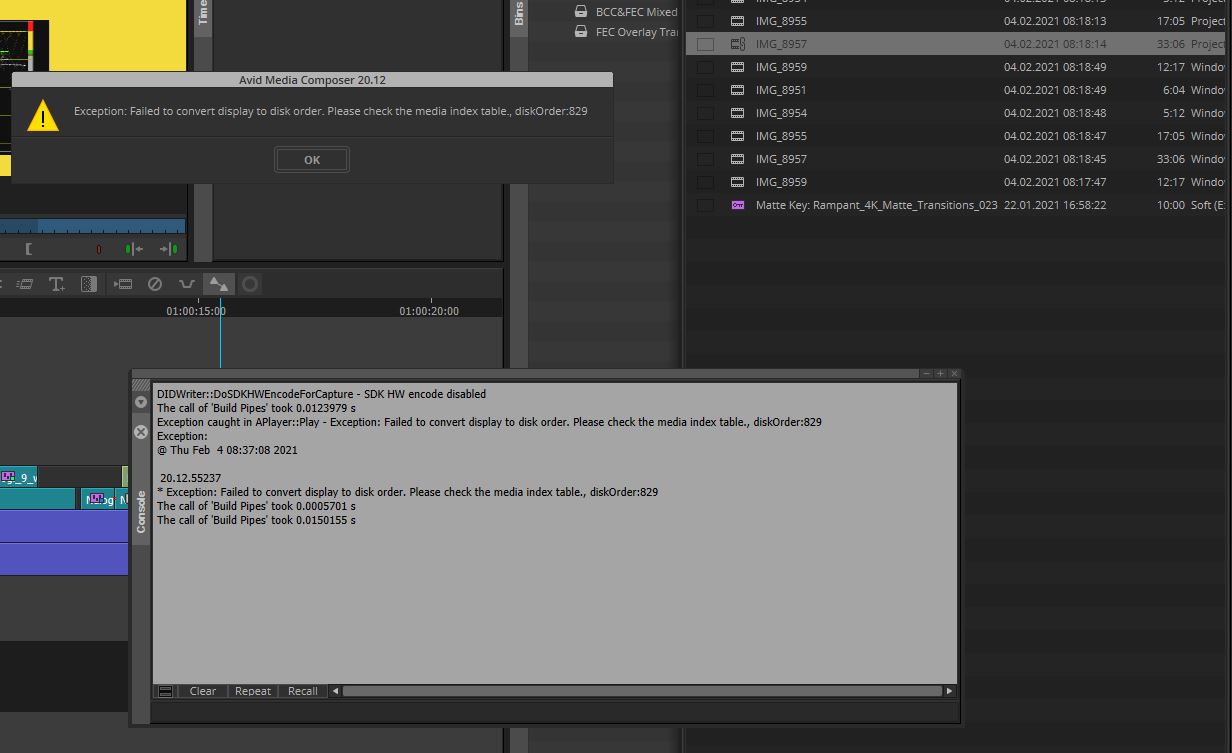Viewport: 1232px width, 753px height.
Task: Open the FEC Overlay Tra bin
Action: coord(636,32)
